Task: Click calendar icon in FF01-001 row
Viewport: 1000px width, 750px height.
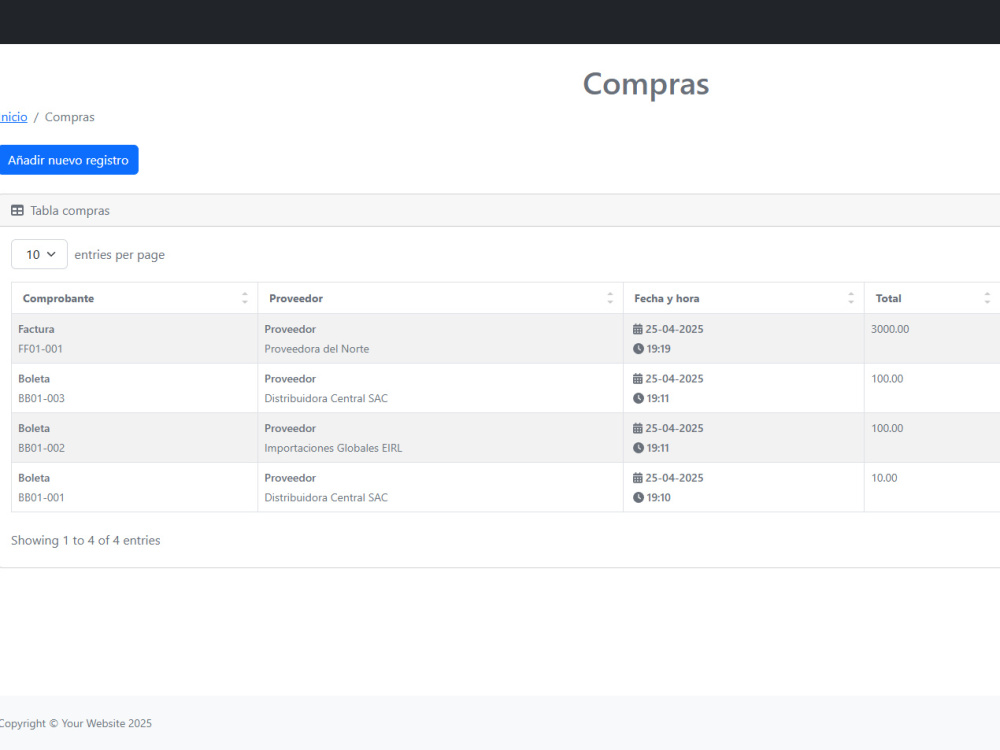Action: (638, 329)
